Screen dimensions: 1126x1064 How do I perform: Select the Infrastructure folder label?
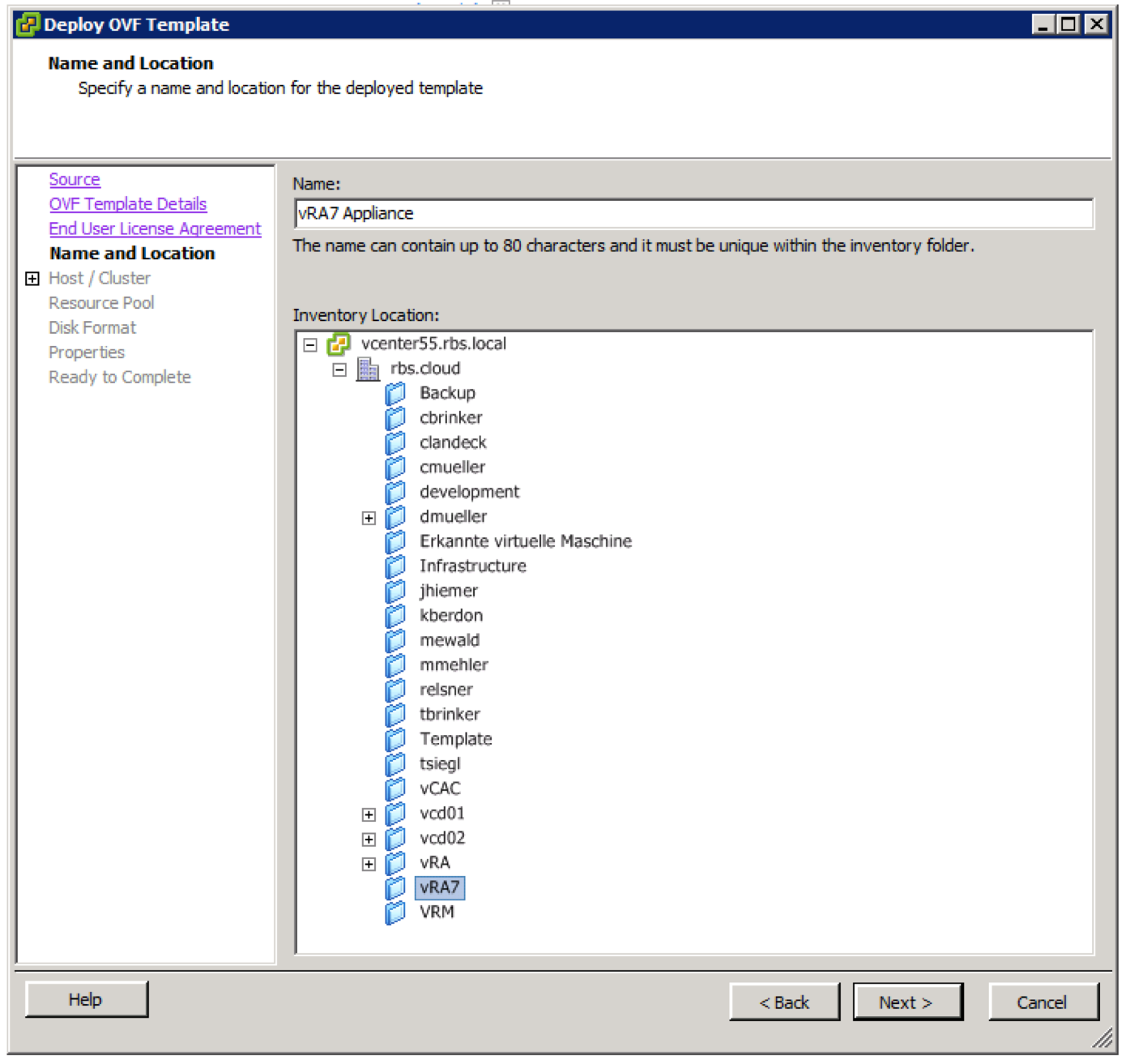click(473, 566)
